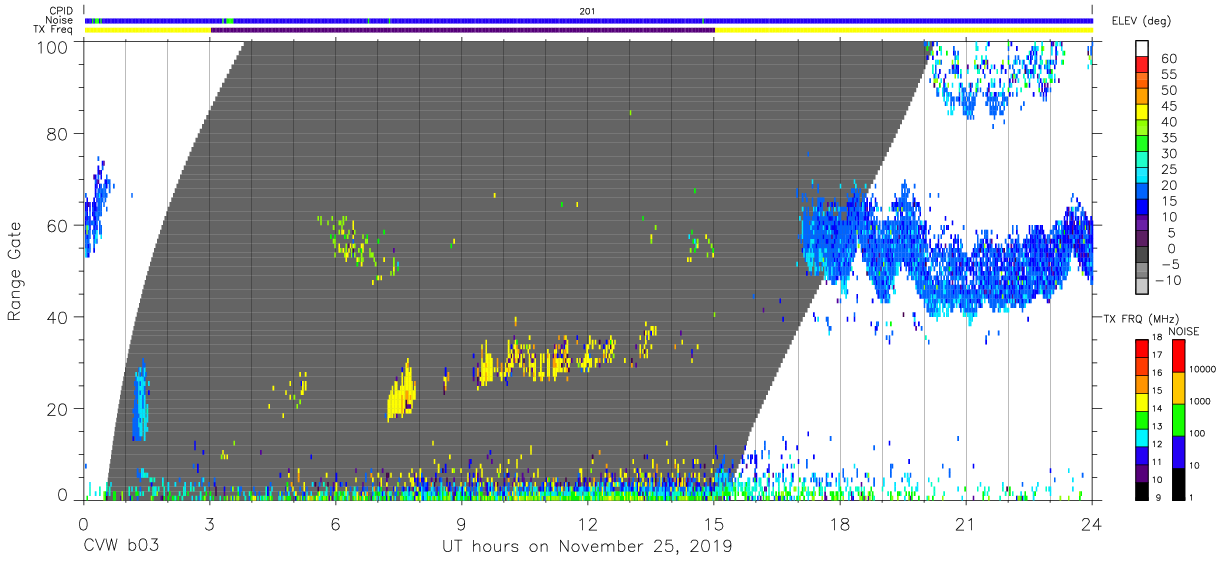Click the purple segment of TX Freq bar
The height and width of the screenshot is (567, 1228).
pos(463,30)
